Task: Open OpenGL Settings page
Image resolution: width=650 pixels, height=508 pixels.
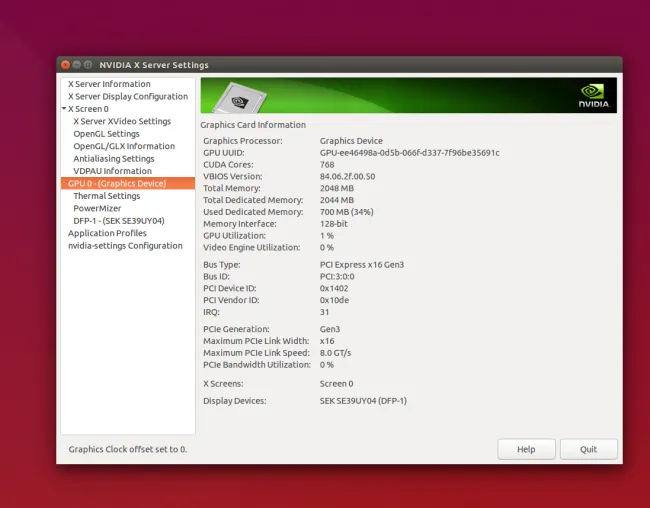Action: pyautogui.click(x=106, y=134)
